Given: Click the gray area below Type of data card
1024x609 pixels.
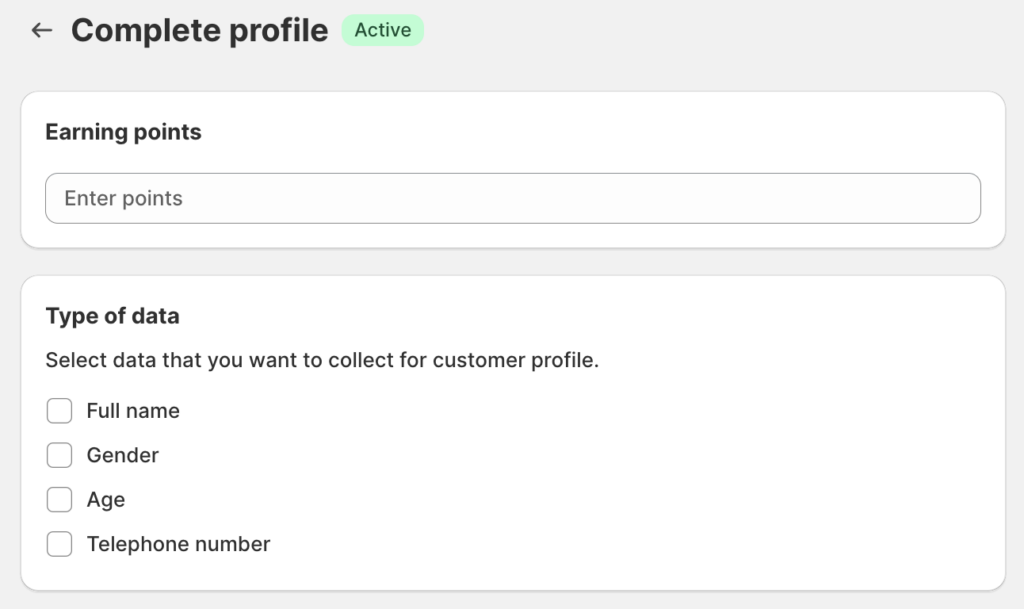Looking at the screenshot, I should tap(512, 600).
